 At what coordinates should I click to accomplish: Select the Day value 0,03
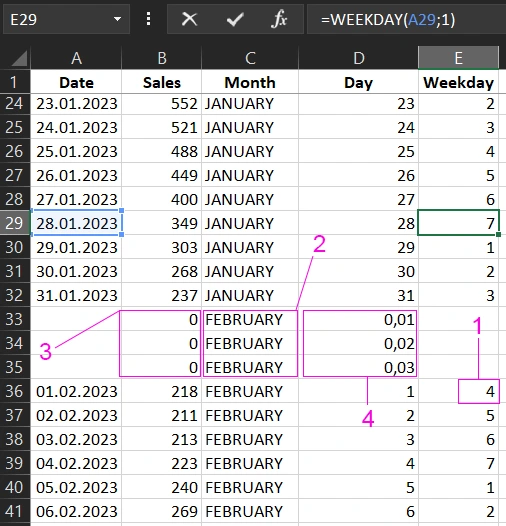coord(358,367)
